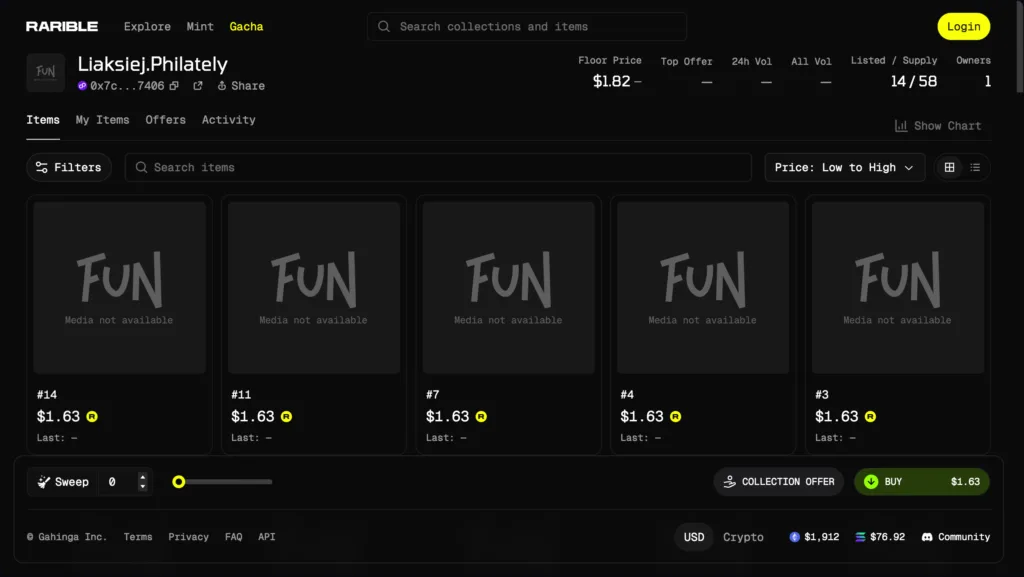Click the Rarible logo
1024x577 pixels.
point(62,27)
